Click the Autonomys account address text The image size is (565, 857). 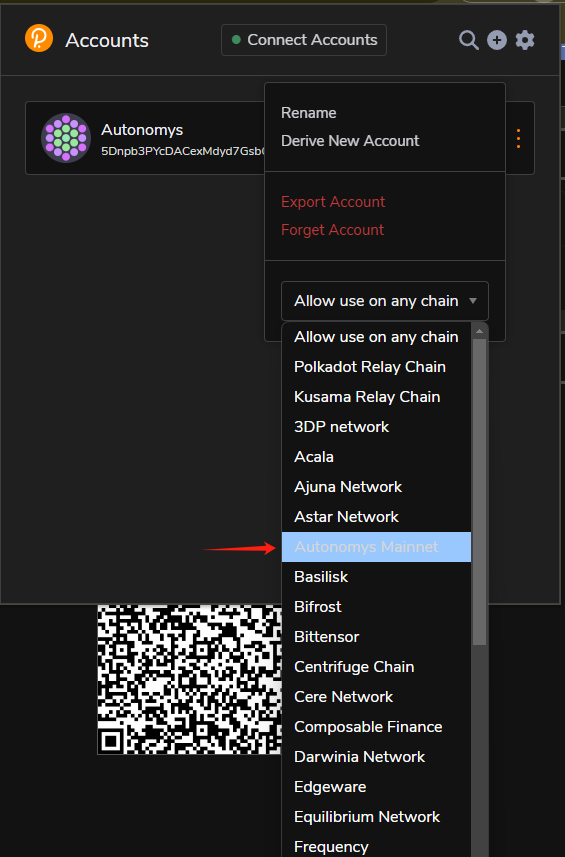[183, 151]
